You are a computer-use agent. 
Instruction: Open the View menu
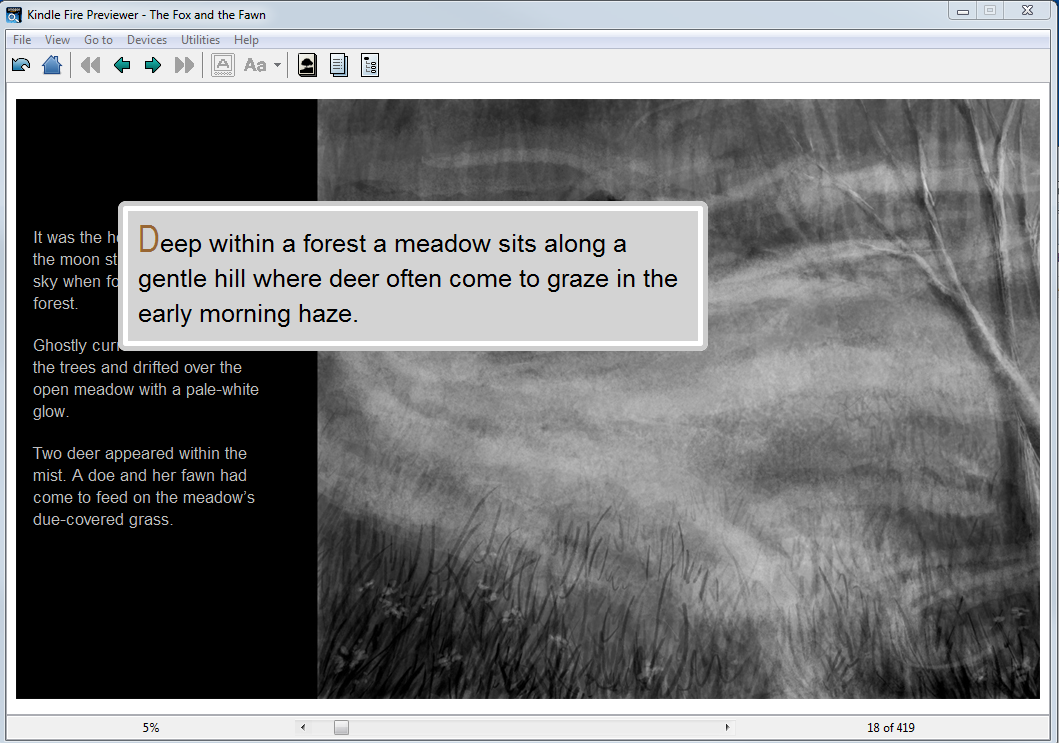tap(57, 40)
